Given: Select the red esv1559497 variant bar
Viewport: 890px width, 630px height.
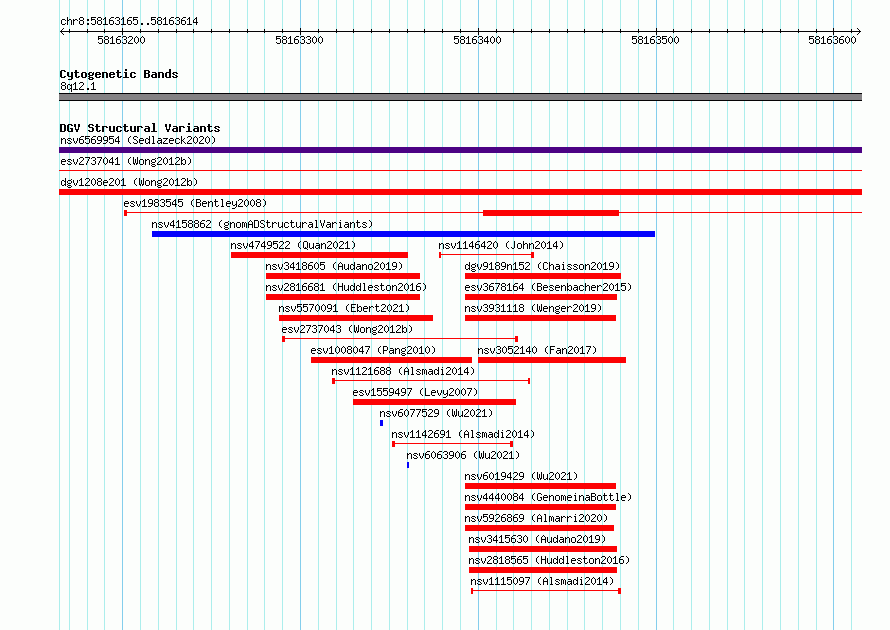Looking at the screenshot, I should (434, 402).
